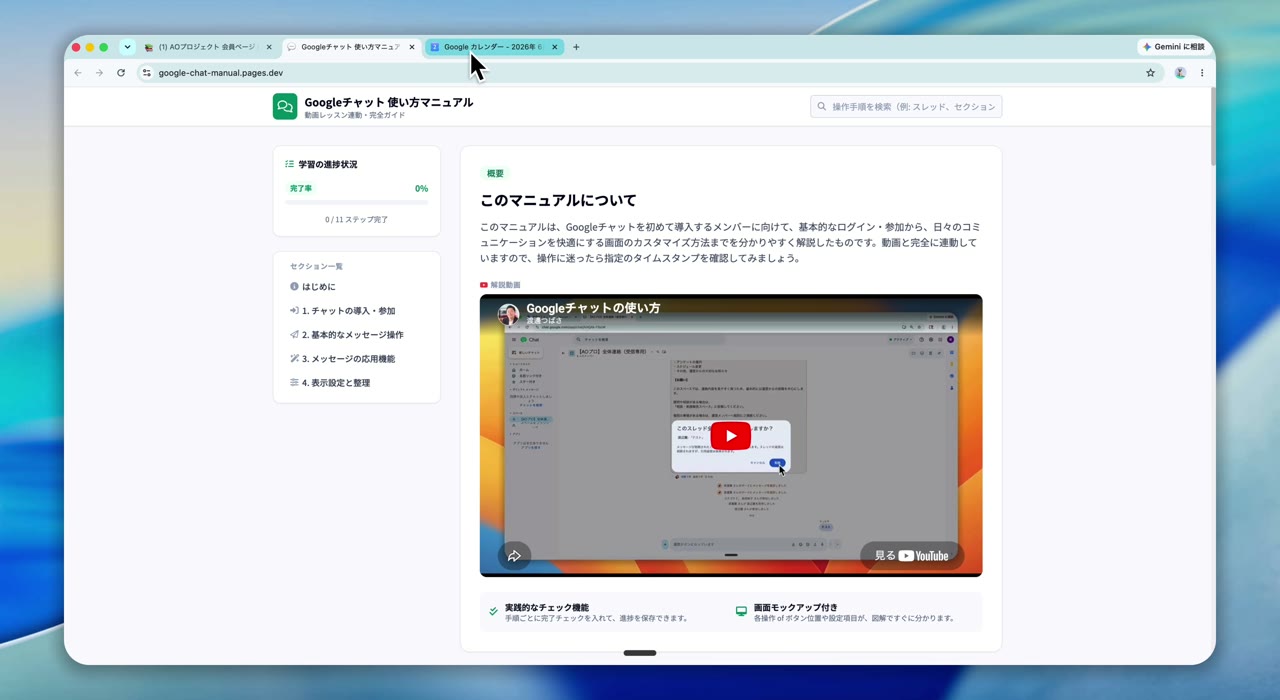
Task: Select the Googleチャット 使い方マニュアル tab
Action: click(x=351, y=47)
